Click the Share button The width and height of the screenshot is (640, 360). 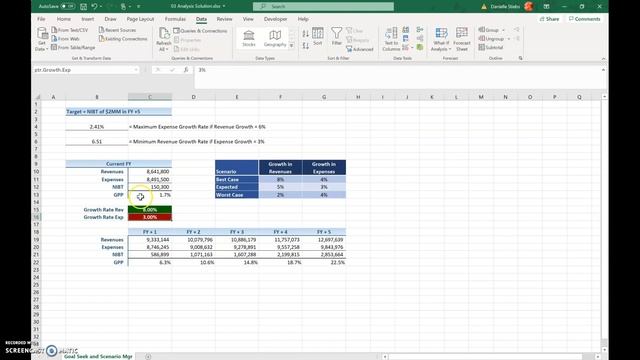click(549, 19)
